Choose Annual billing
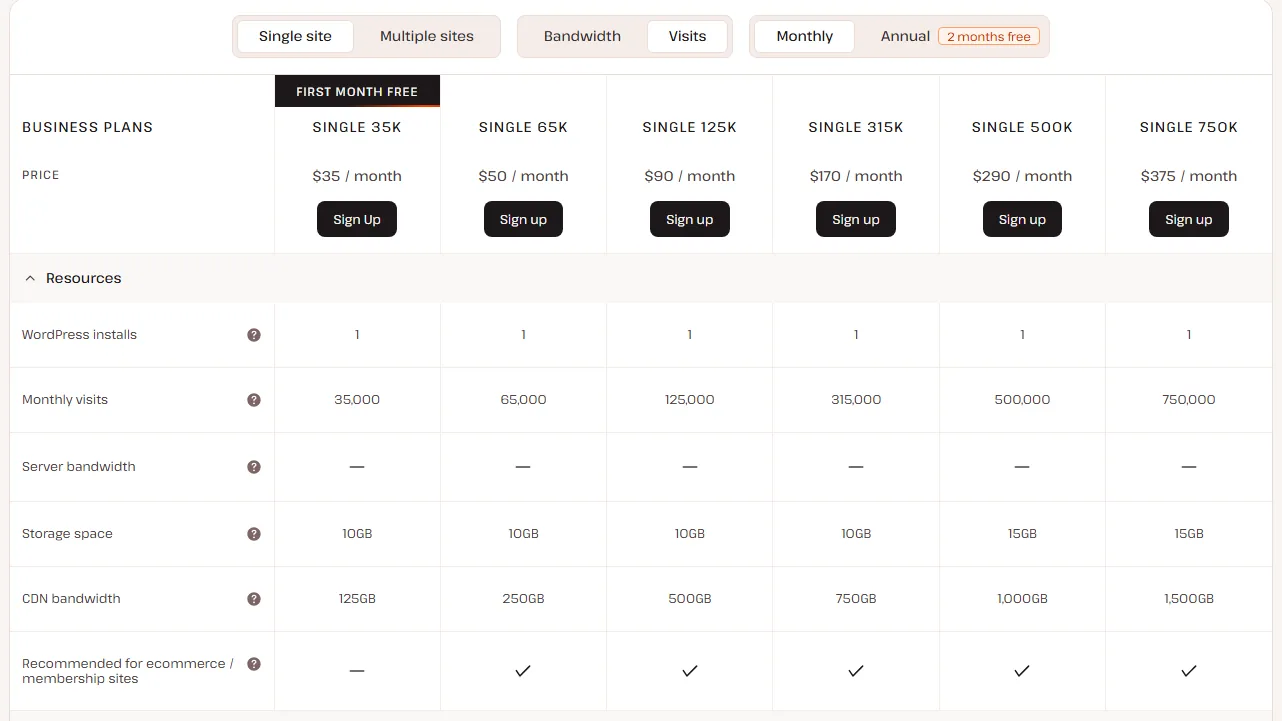 905,36
